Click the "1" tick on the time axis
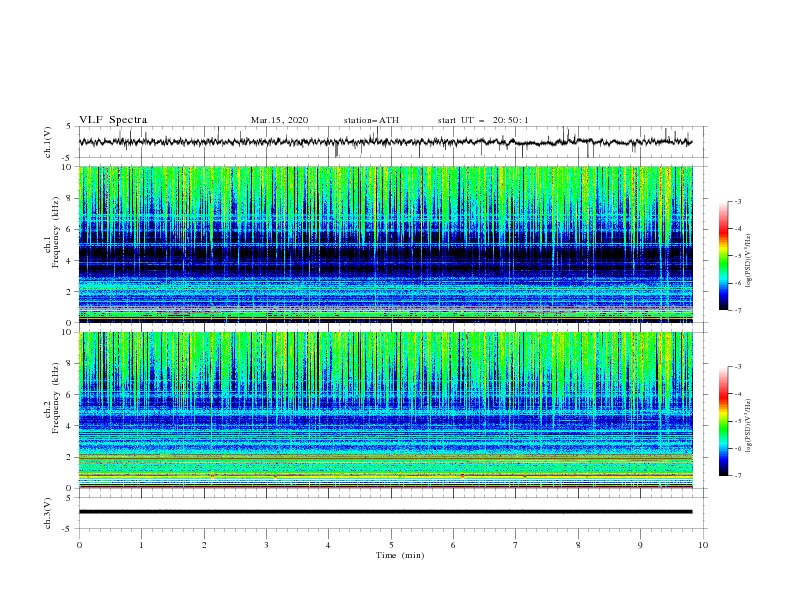 coord(141,545)
